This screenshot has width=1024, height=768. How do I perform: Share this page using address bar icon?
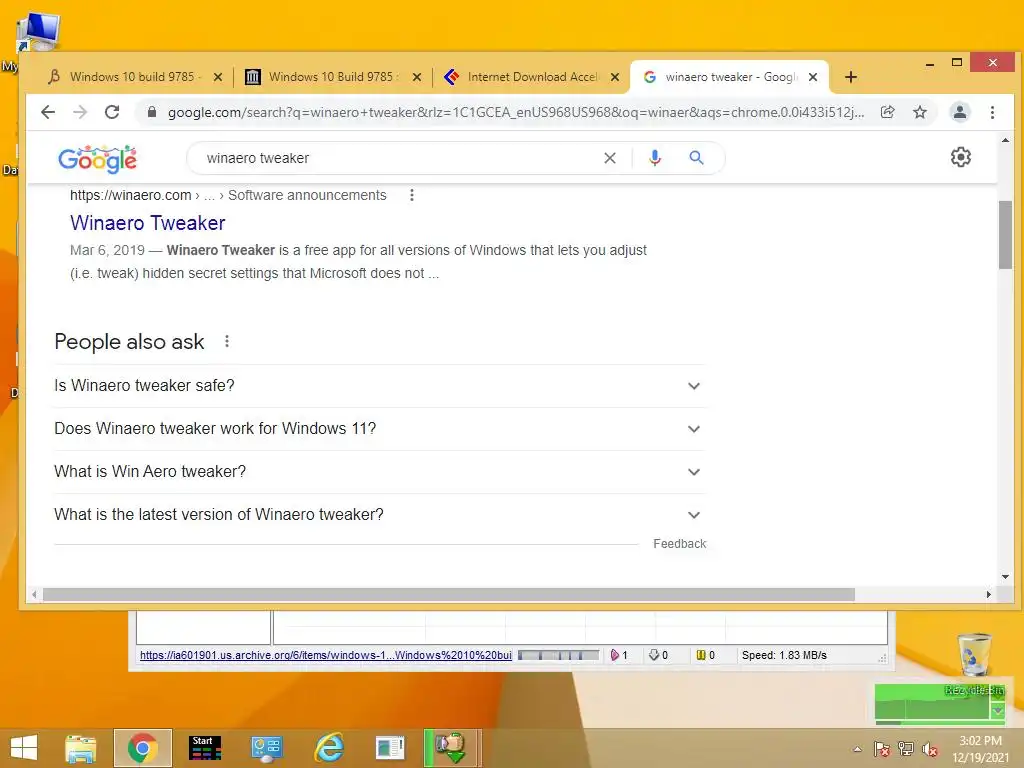point(888,112)
